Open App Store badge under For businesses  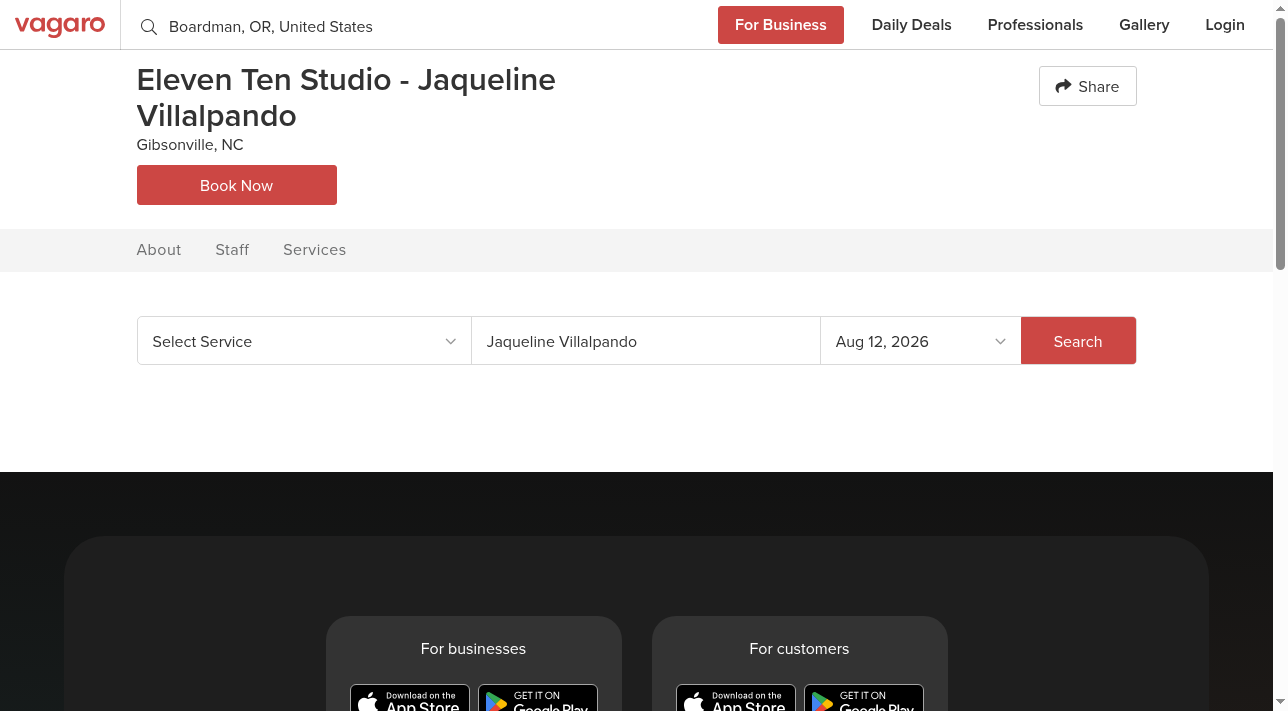coord(410,698)
